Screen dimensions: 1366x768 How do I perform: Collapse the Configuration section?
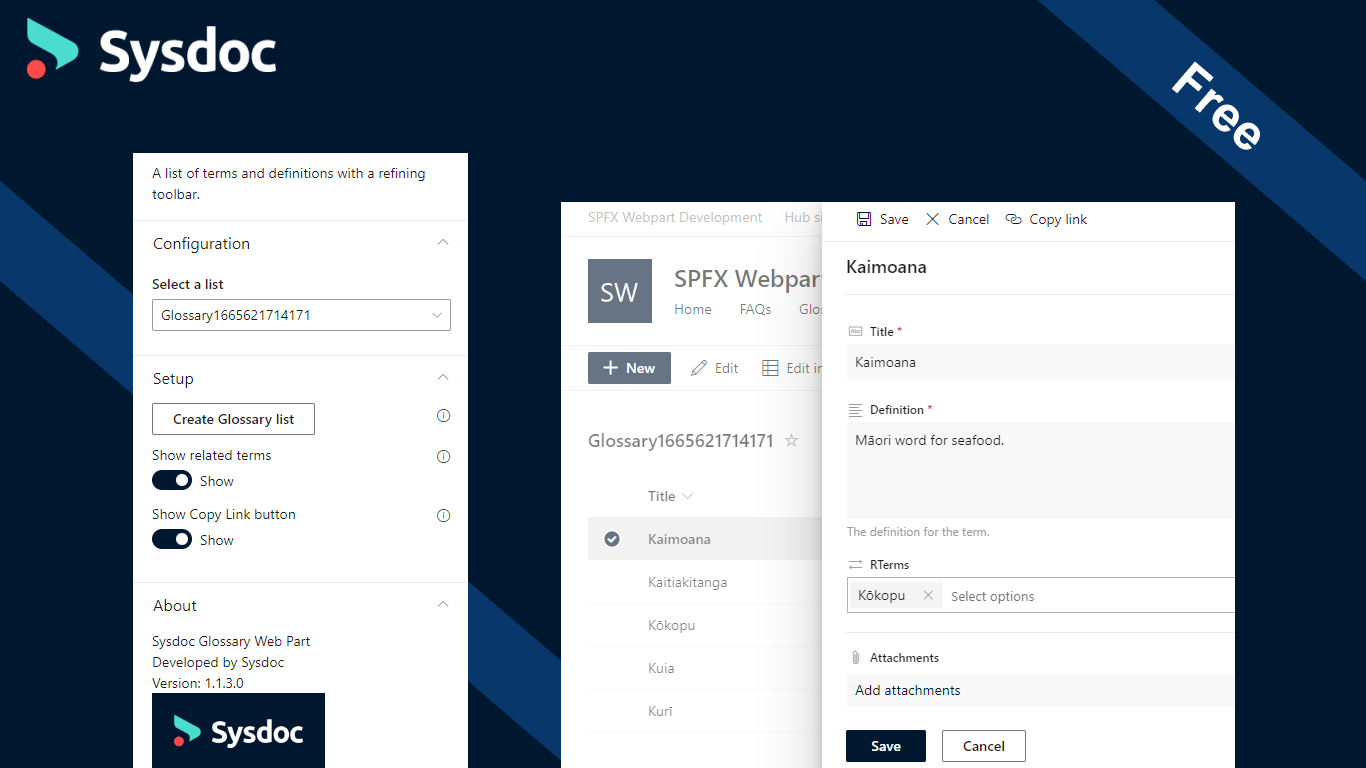click(x=444, y=242)
